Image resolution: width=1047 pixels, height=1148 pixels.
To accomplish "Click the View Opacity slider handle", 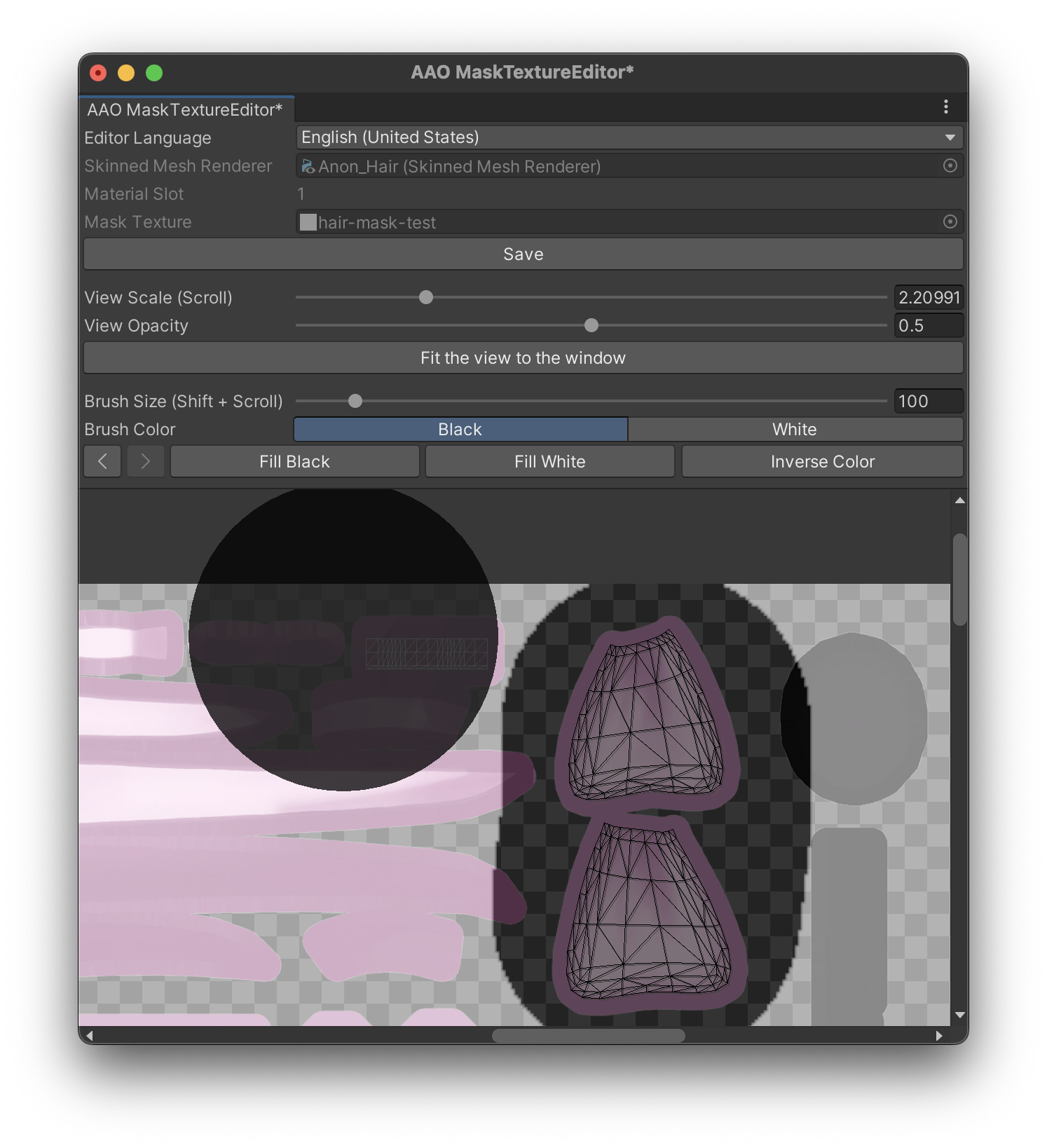I will pos(591,325).
